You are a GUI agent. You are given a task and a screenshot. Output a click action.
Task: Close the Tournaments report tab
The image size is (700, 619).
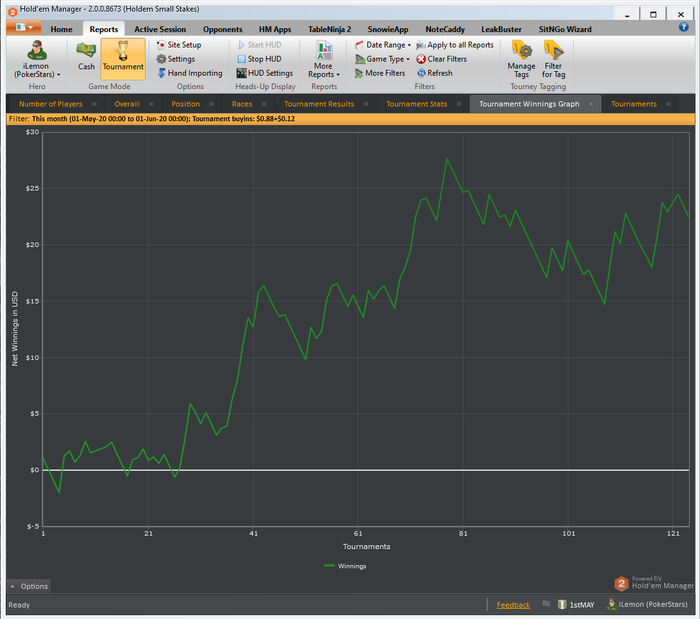point(669,104)
